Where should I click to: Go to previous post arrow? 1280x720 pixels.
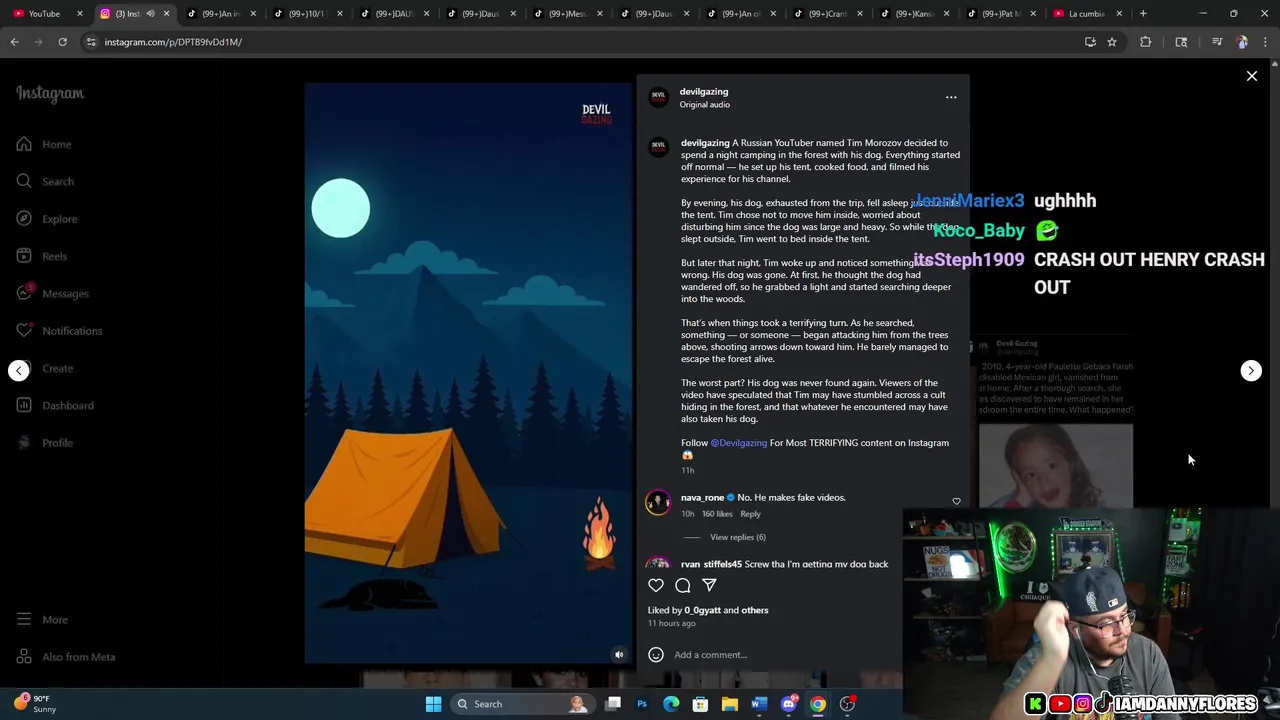(x=19, y=371)
